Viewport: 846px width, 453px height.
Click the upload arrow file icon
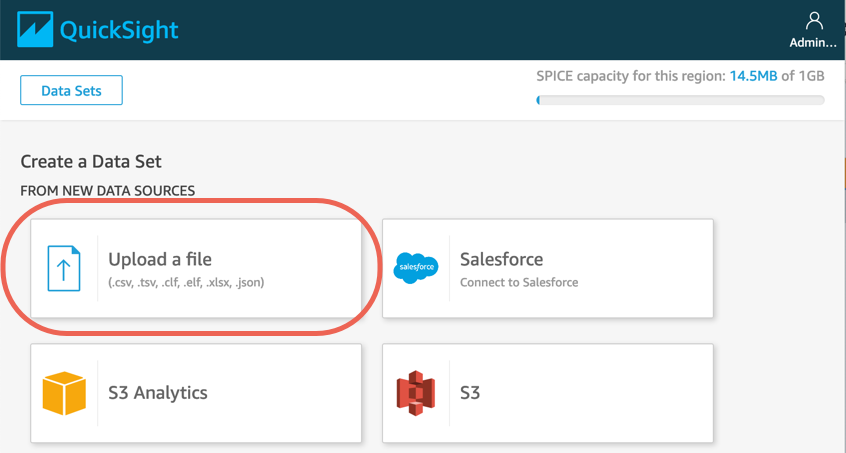[64, 268]
